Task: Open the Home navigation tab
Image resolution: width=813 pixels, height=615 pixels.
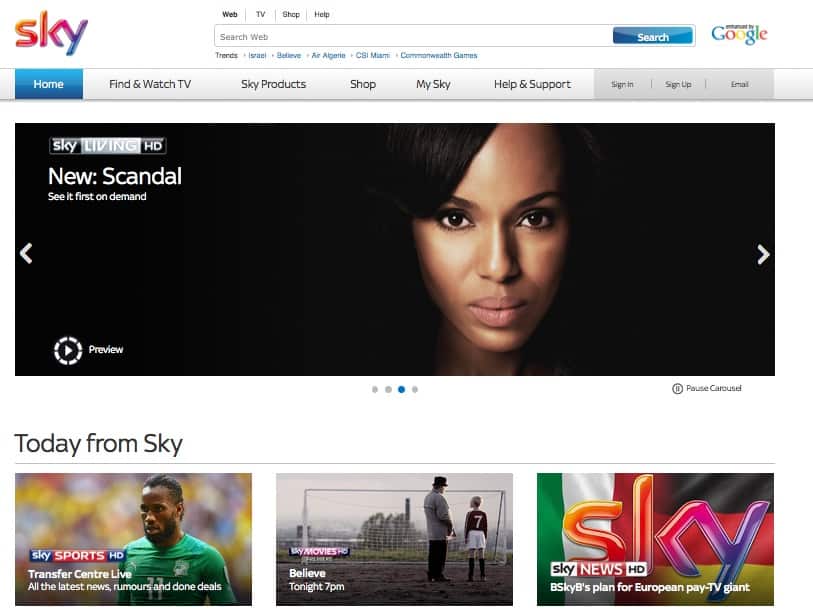Action: click(x=49, y=84)
